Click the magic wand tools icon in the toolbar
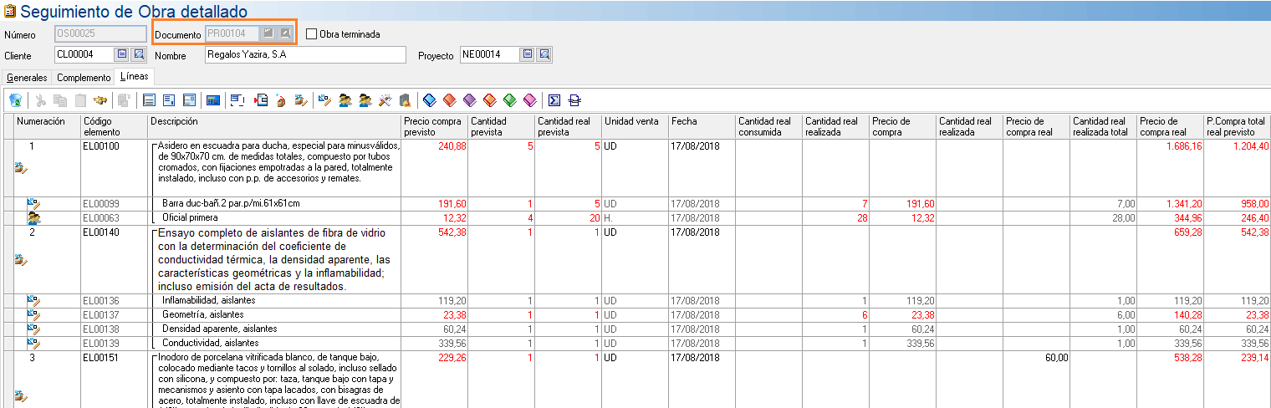The height and width of the screenshot is (408, 1271). [x=385, y=100]
